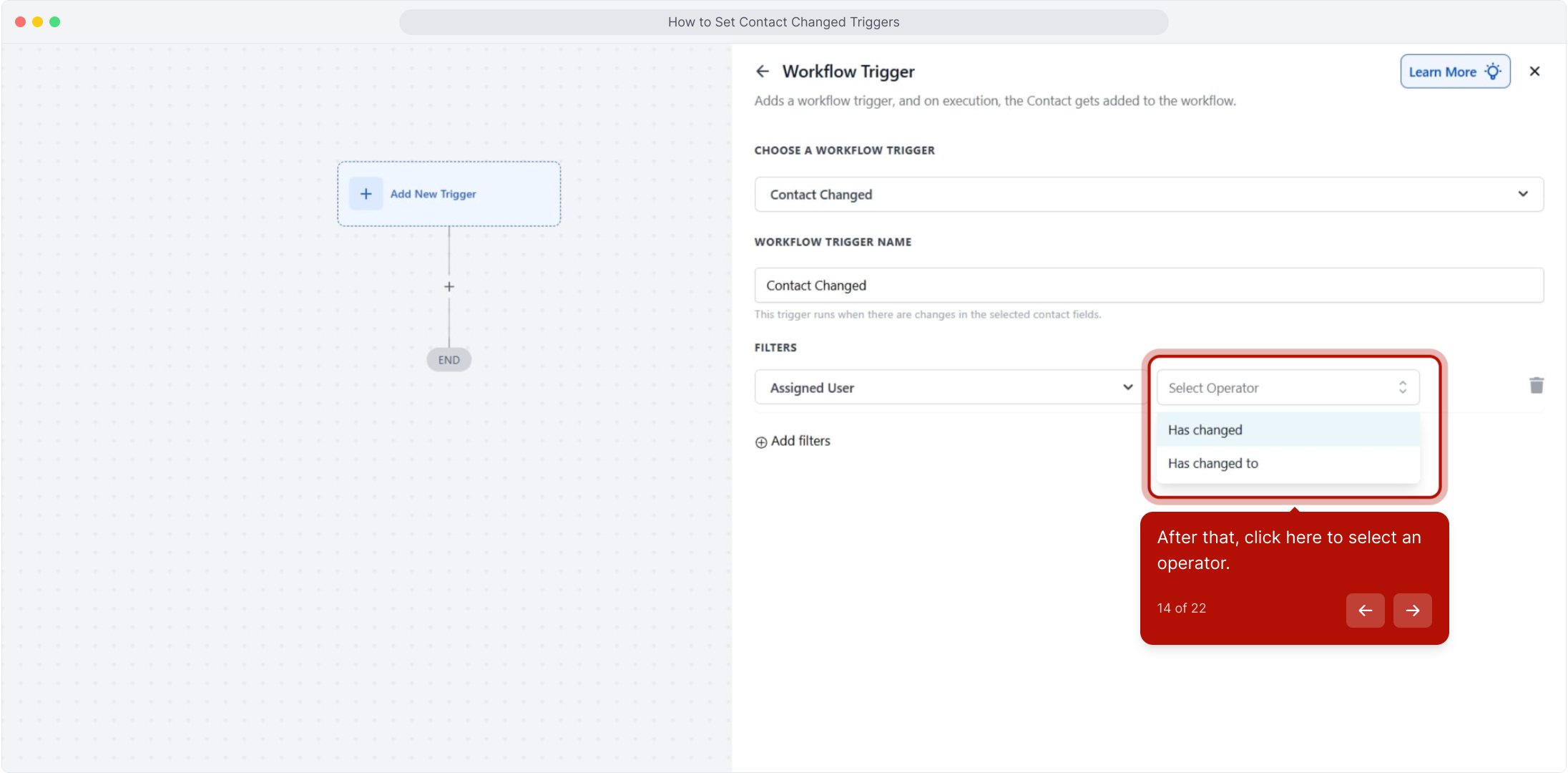Click the plus node between trigger and END
The width and height of the screenshot is (1568, 773).
[x=449, y=287]
